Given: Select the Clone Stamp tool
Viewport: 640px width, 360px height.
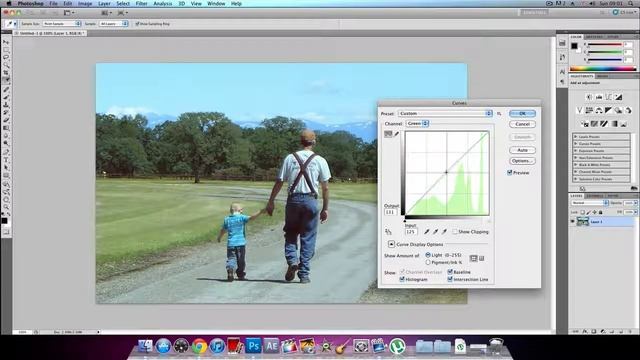Looking at the screenshot, I should [x=6, y=105].
